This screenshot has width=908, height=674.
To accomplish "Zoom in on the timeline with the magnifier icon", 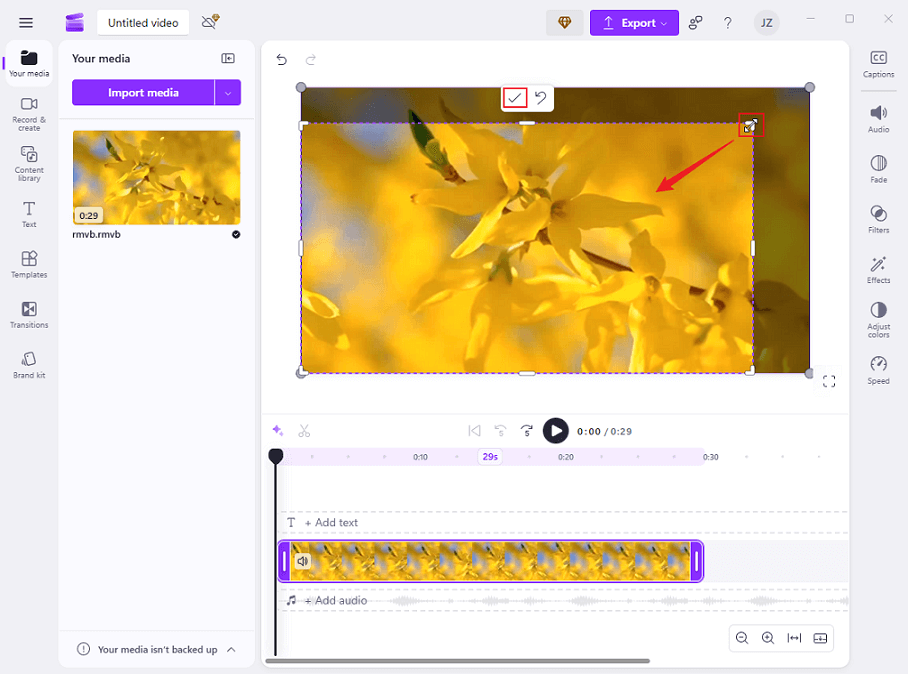I will click(767, 637).
